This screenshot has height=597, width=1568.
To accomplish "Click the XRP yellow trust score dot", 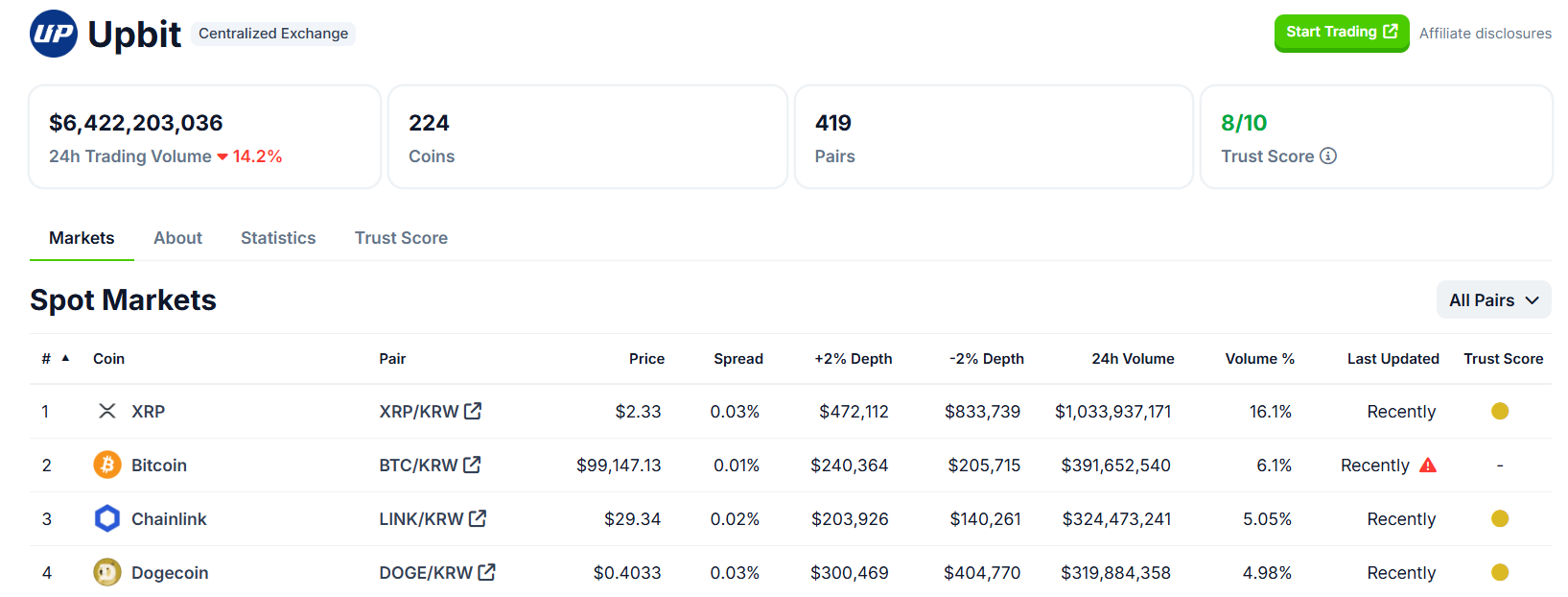I will coord(1500,411).
